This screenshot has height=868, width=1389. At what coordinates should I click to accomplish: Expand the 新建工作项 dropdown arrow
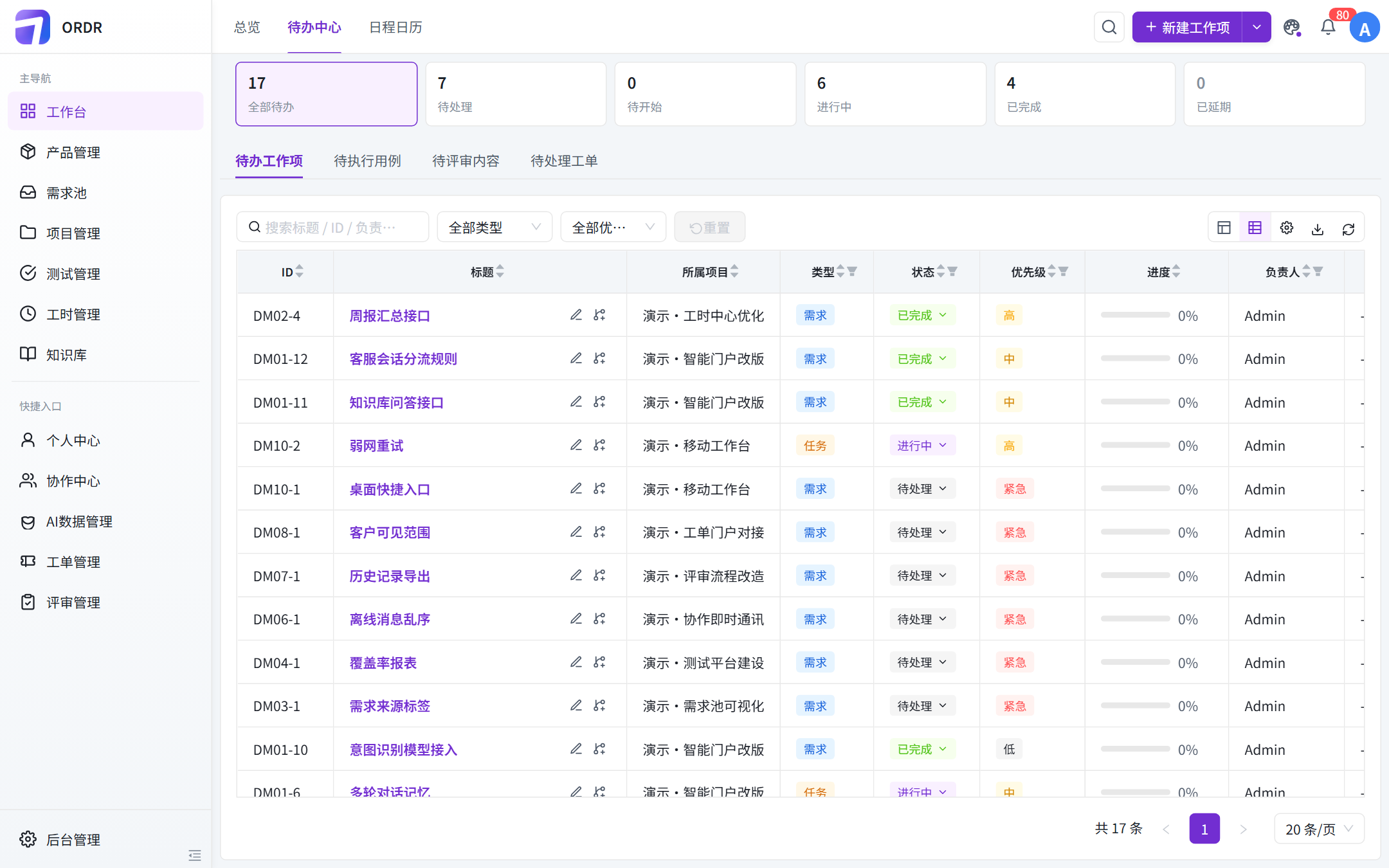pos(1257,27)
